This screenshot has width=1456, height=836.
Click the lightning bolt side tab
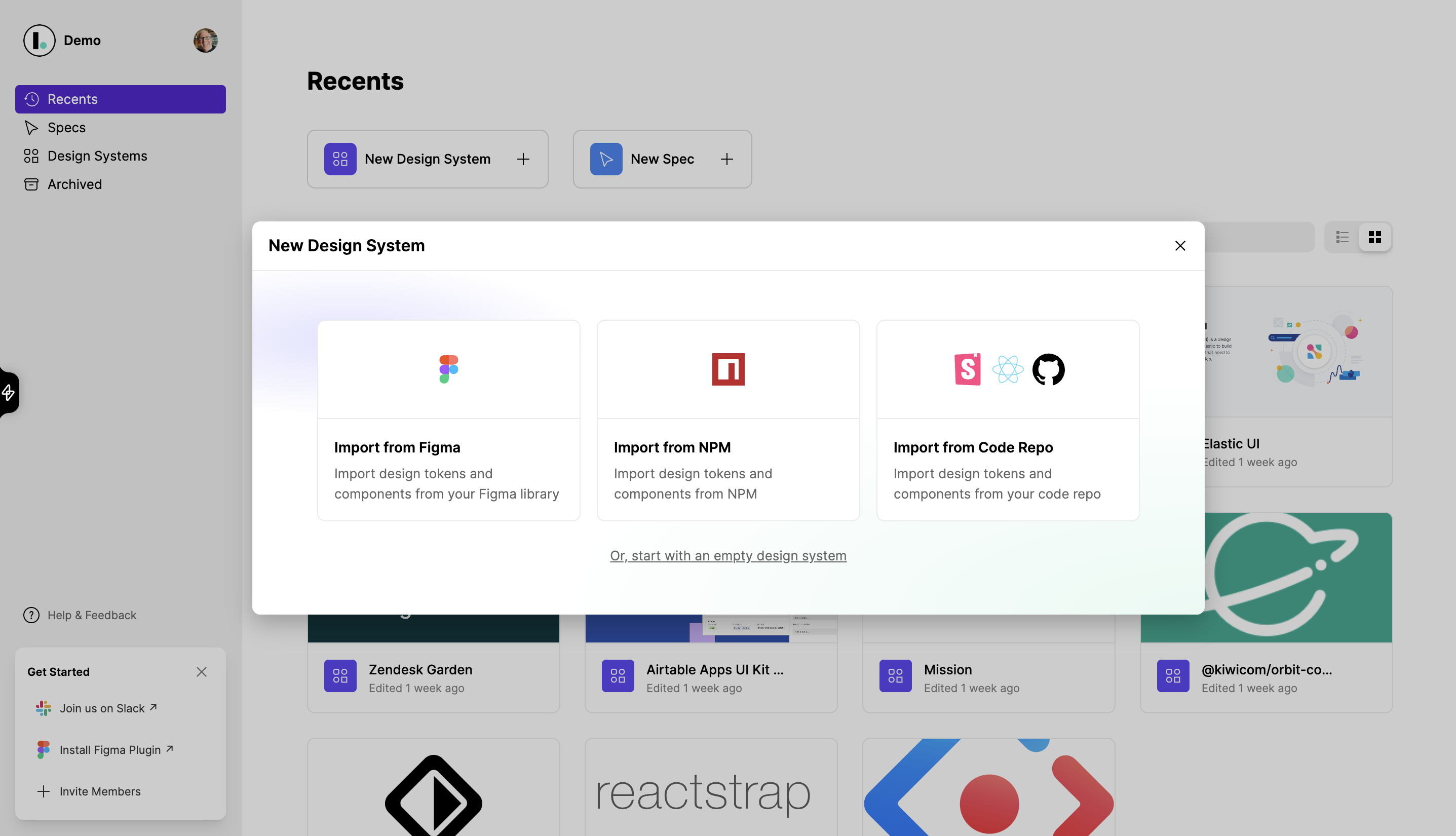click(x=9, y=393)
